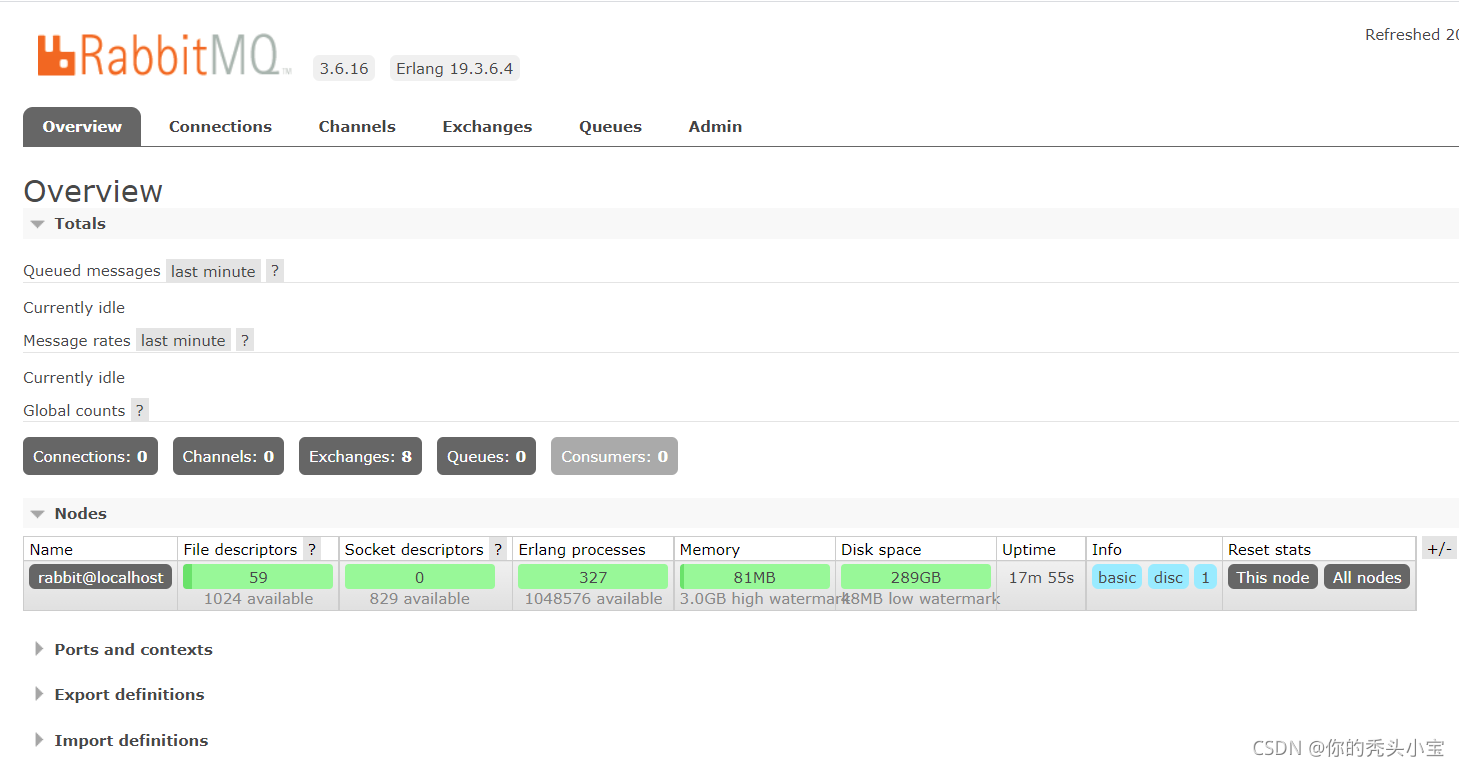This screenshot has width=1459, height=766.
Task: Go to the Channels tab
Action: (x=357, y=127)
